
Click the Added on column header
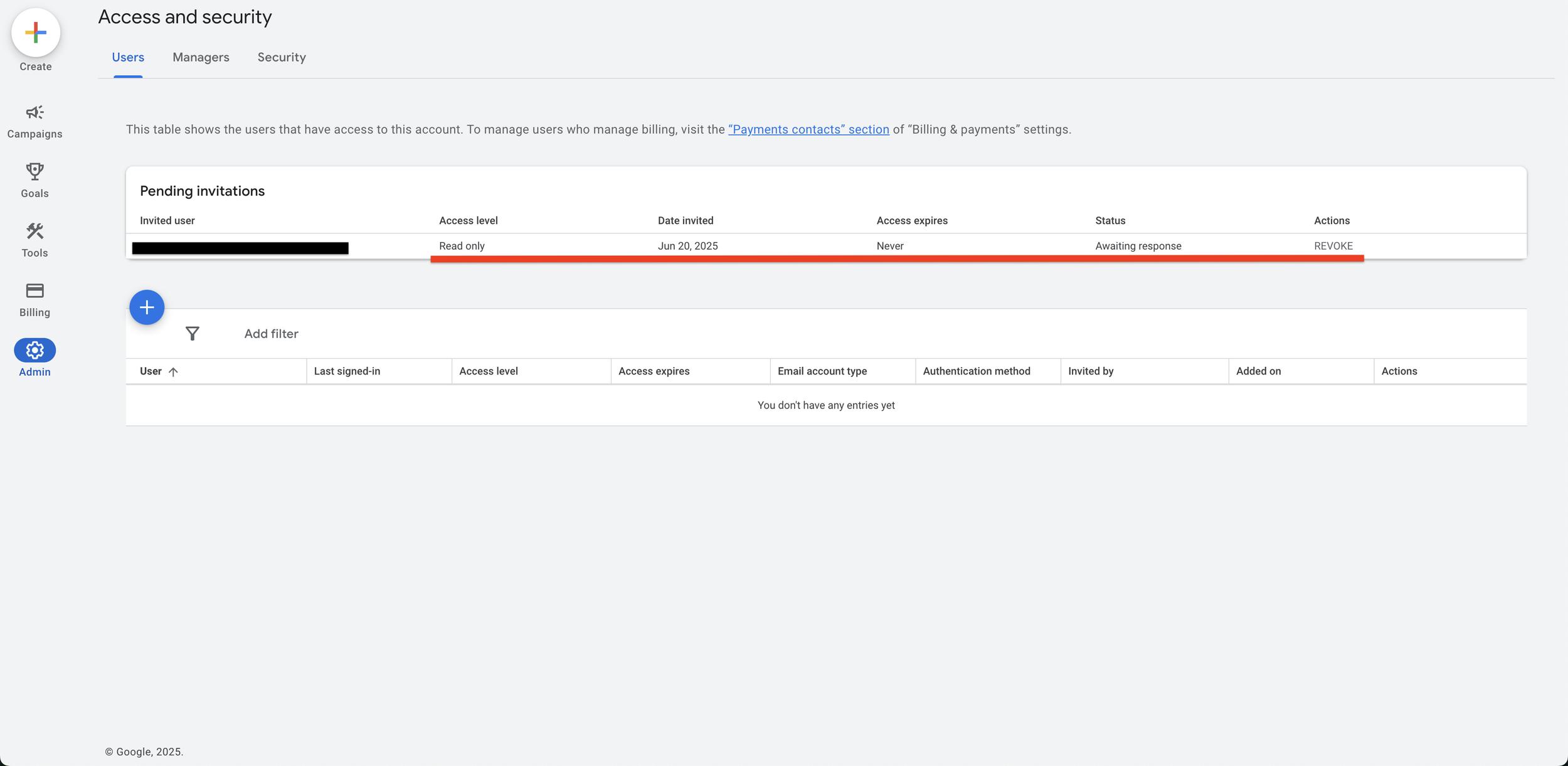click(1258, 371)
